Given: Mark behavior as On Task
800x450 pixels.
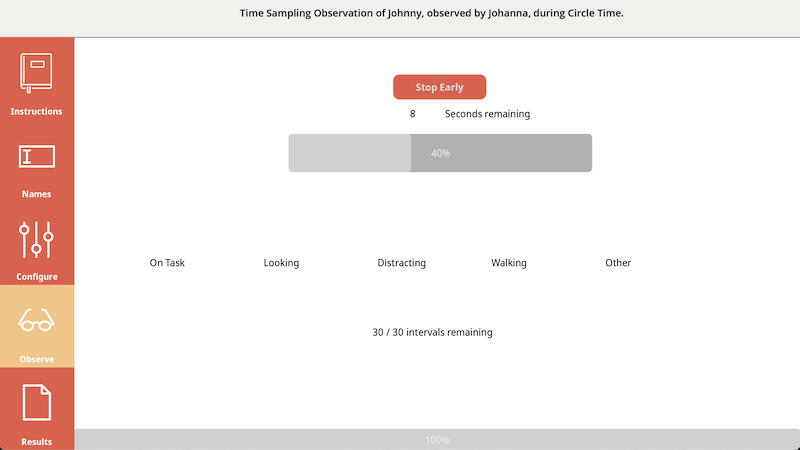Looking at the screenshot, I should click(x=167, y=263).
